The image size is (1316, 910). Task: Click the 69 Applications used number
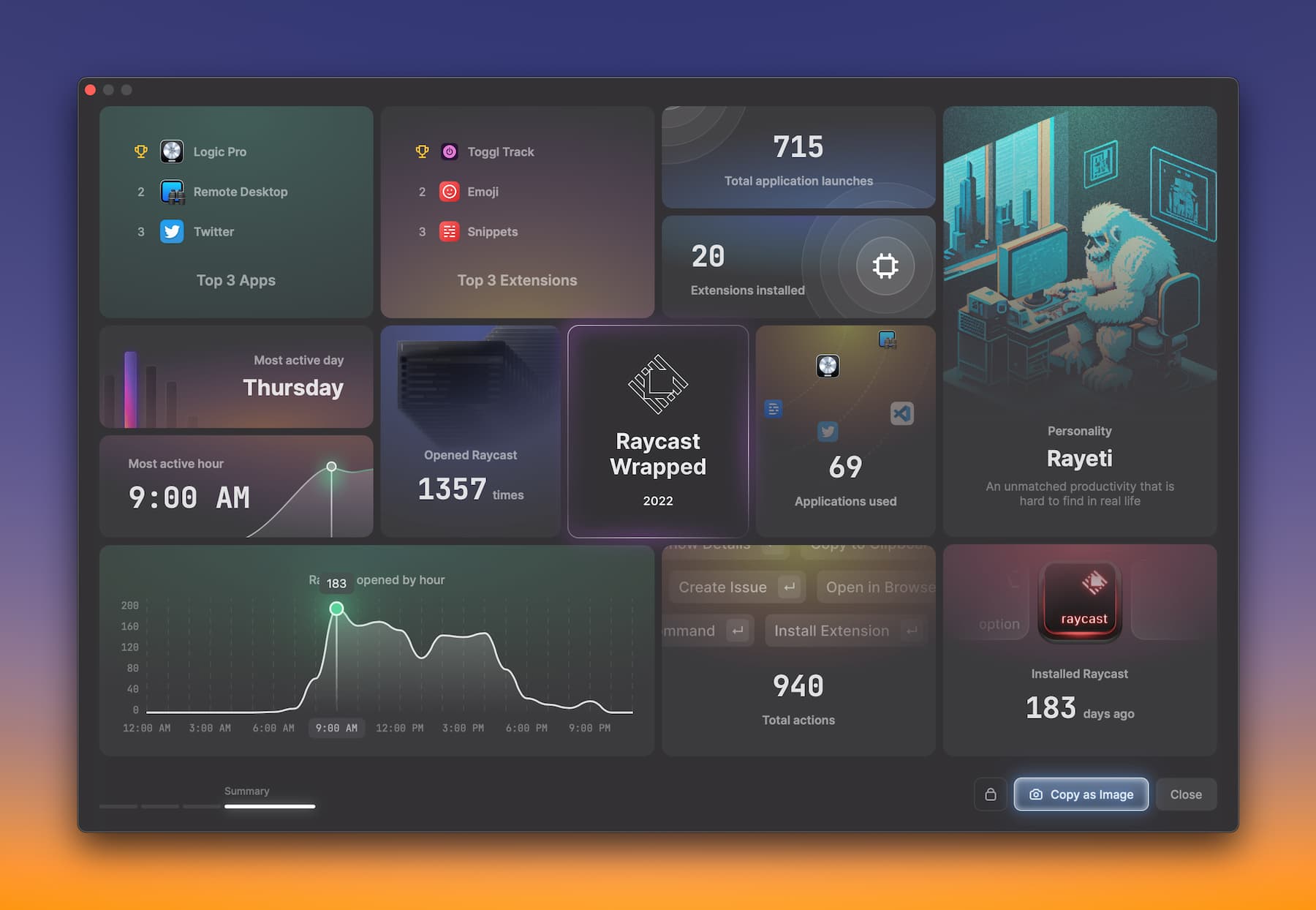(845, 467)
